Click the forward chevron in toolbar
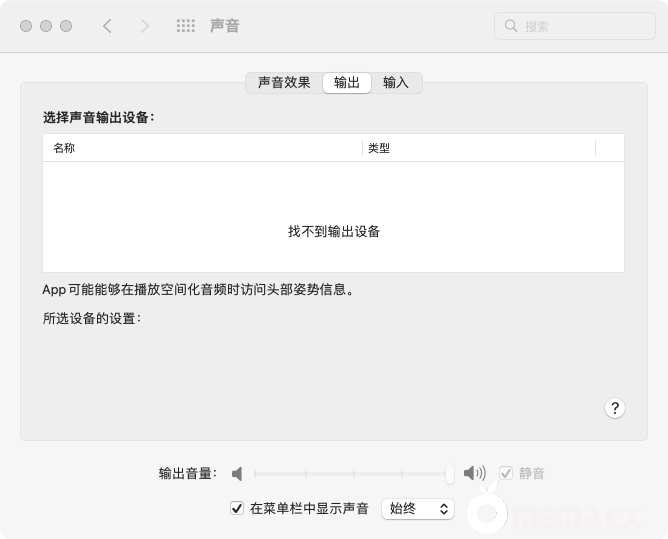Screen dimensions: 668x539 [145, 26]
